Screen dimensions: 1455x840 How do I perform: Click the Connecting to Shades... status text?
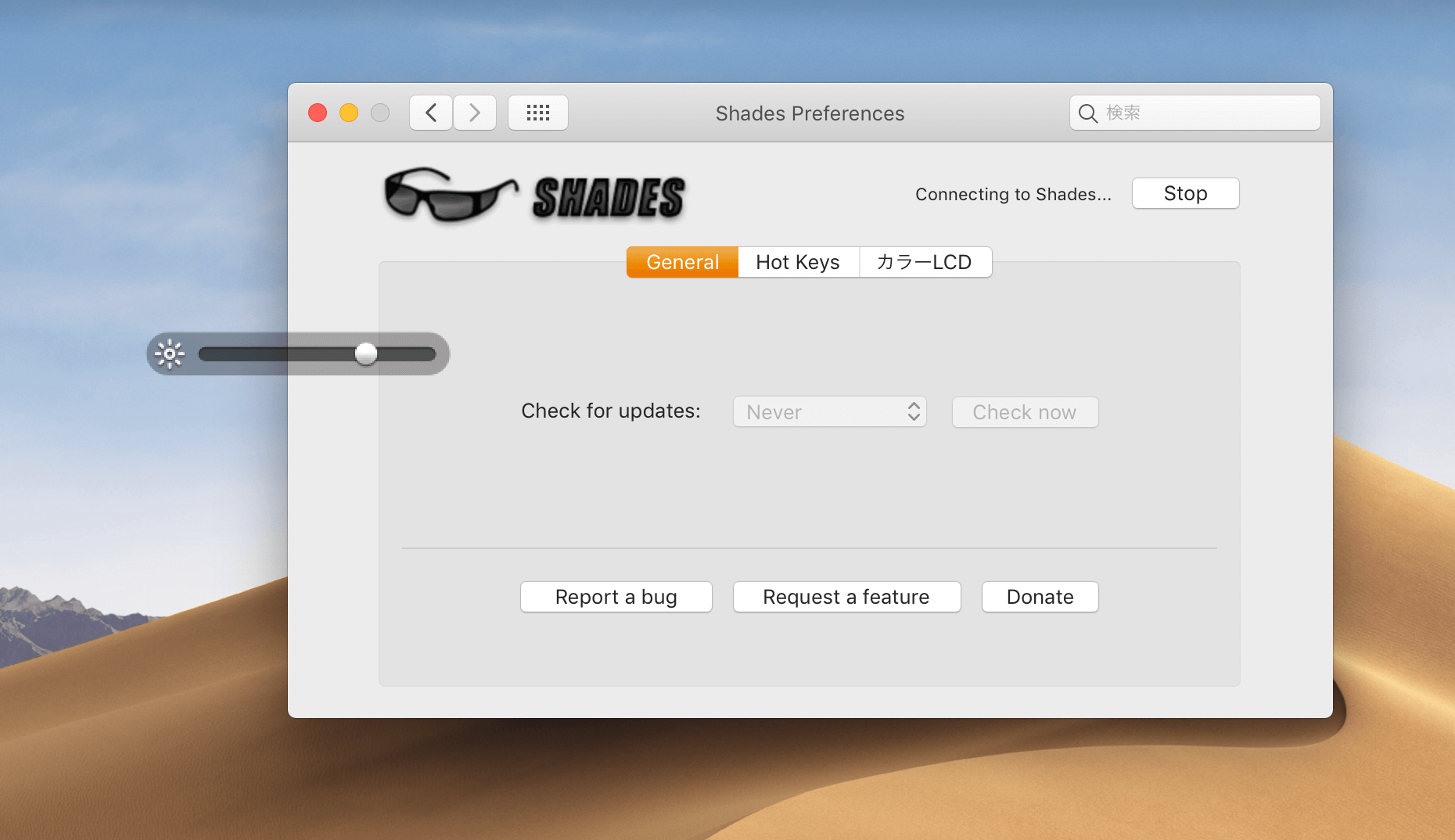tap(1013, 195)
